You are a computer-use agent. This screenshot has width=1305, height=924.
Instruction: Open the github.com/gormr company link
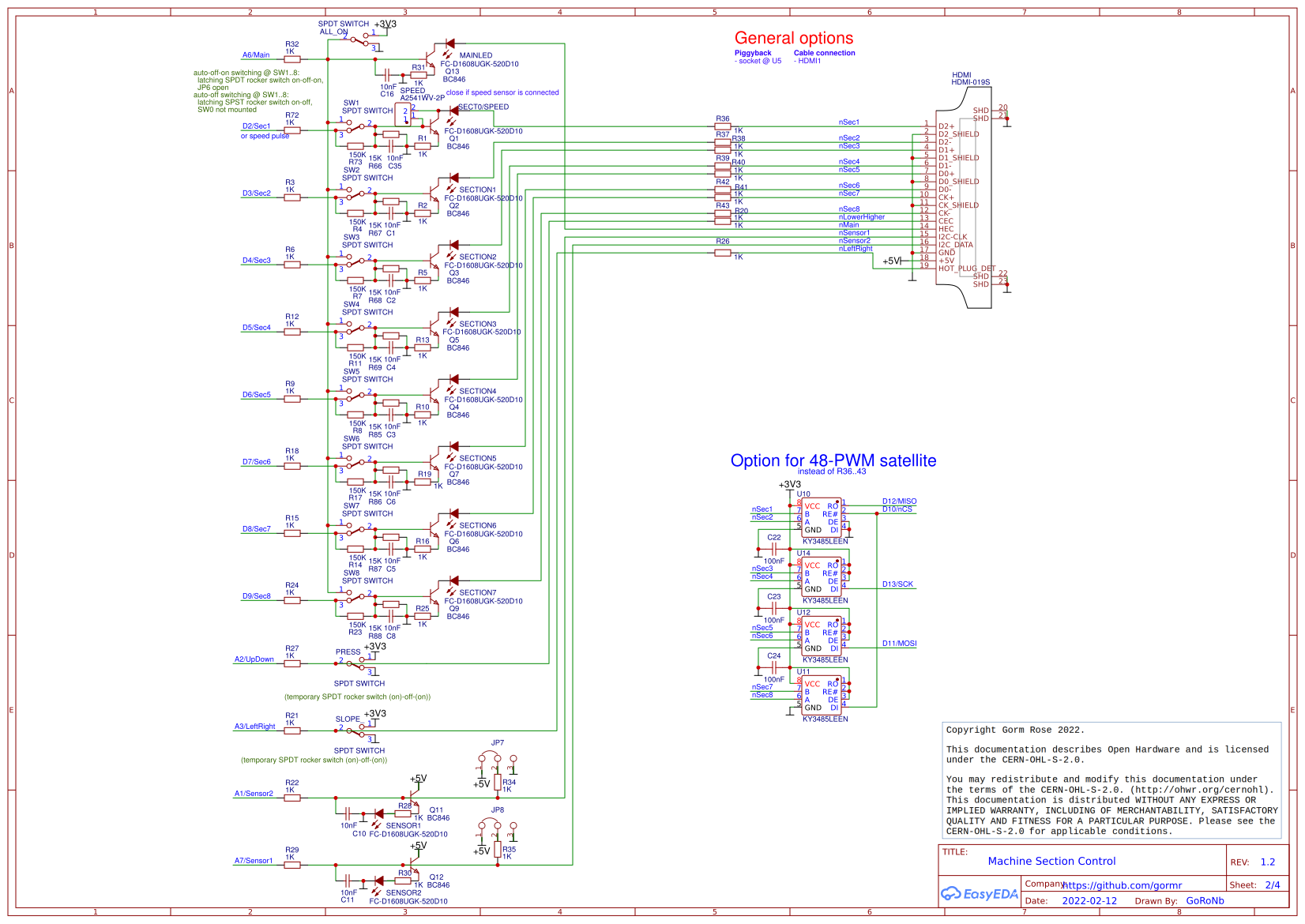click(x=1120, y=885)
